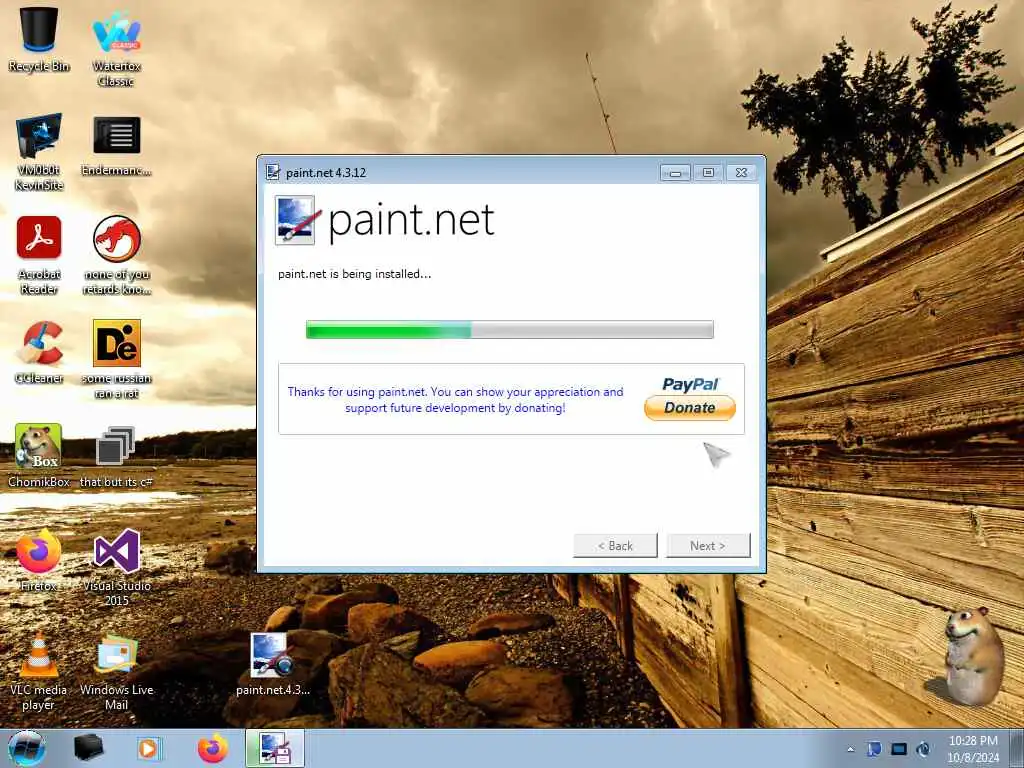Switch to the paint.net installer taskbar button
The width and height of the screenshot is (1024, 768).
(x=275, y=748)
